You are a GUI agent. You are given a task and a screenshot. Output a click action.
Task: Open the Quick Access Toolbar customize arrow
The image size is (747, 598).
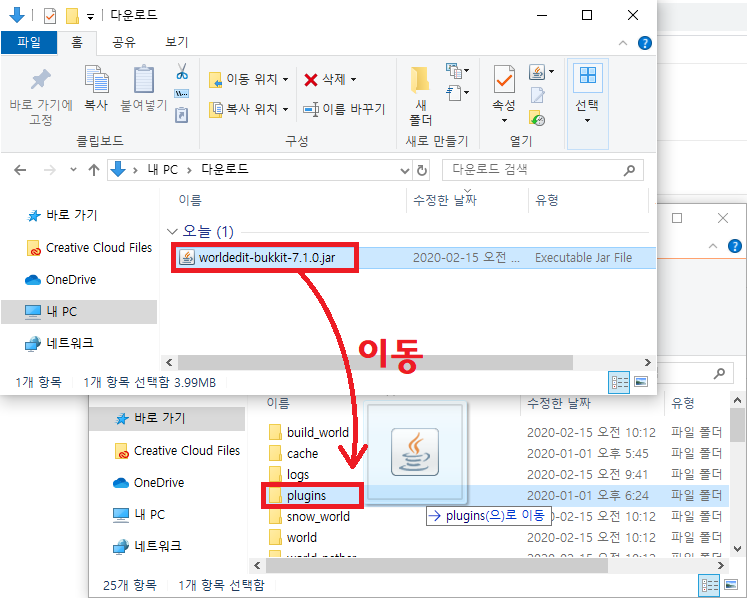tap(90, 17)
